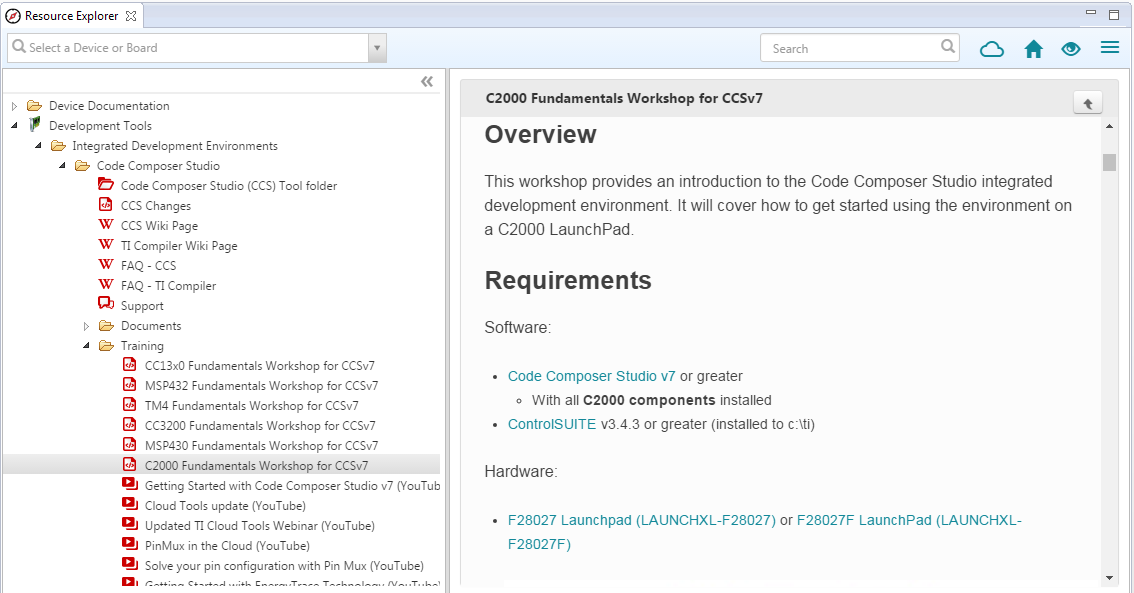Click the Code Composer Studio folder icon

pyautogui.click(x=82, y=166)
